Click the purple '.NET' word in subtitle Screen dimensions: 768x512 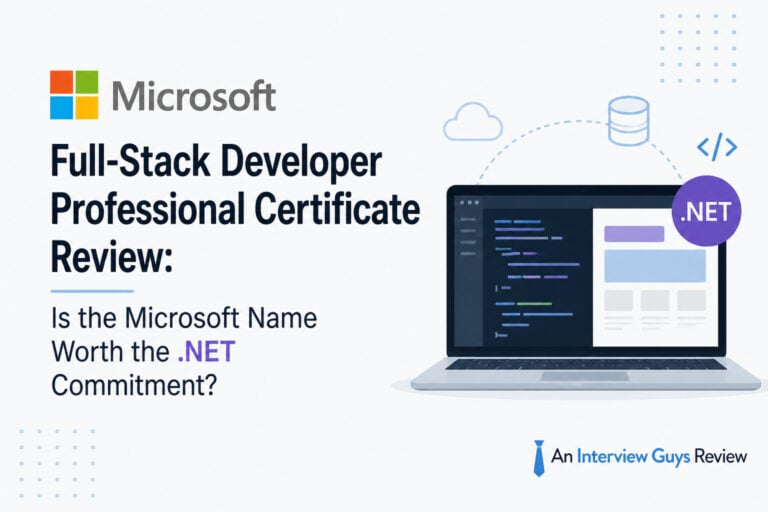[207, 351]
